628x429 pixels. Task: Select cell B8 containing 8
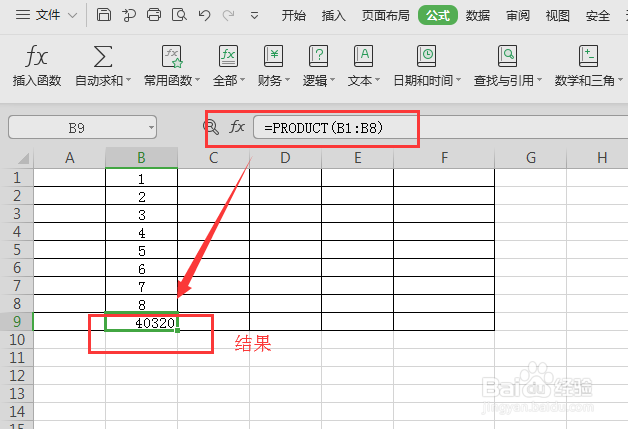[x=141, y=304]
